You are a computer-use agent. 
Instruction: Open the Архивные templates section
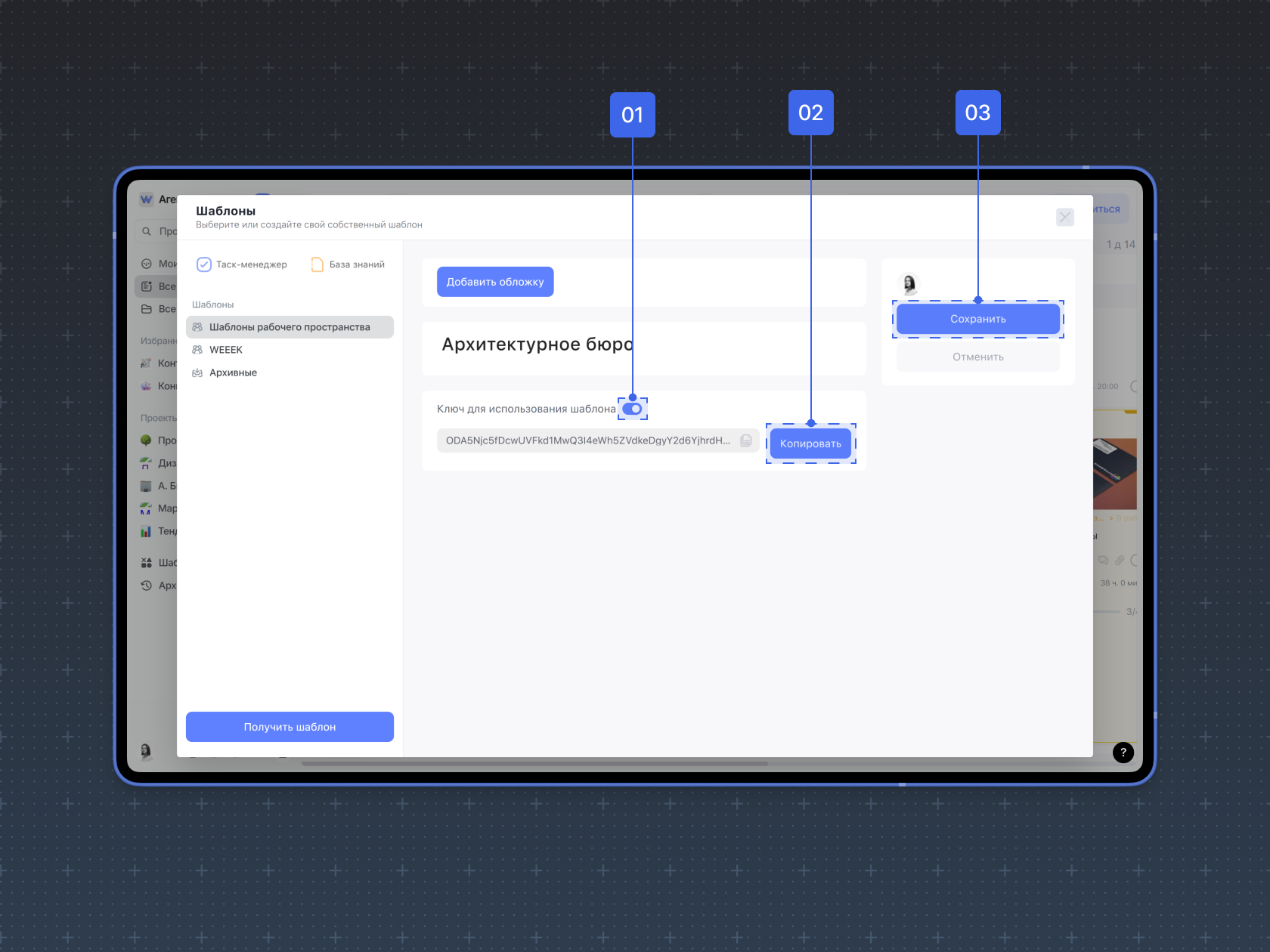click(x=233, y=372)
